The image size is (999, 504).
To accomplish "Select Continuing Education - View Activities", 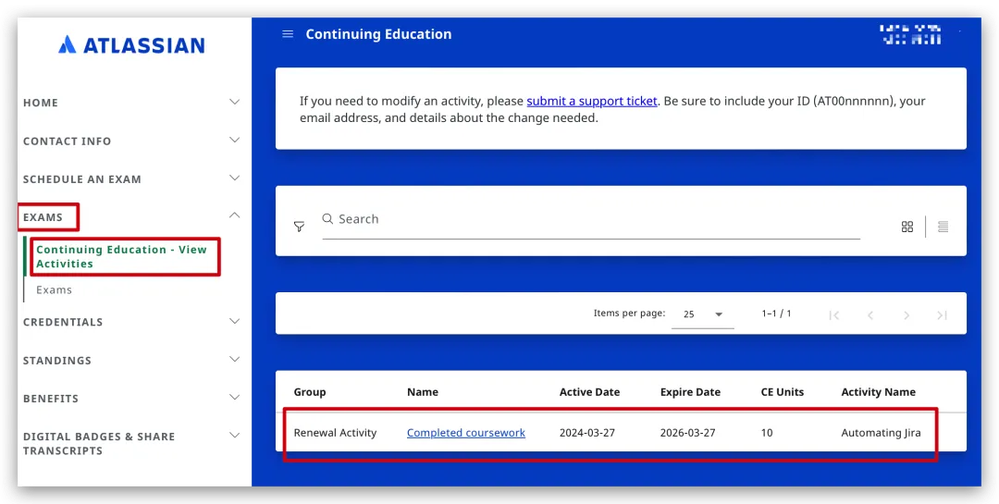I will 122,256.
